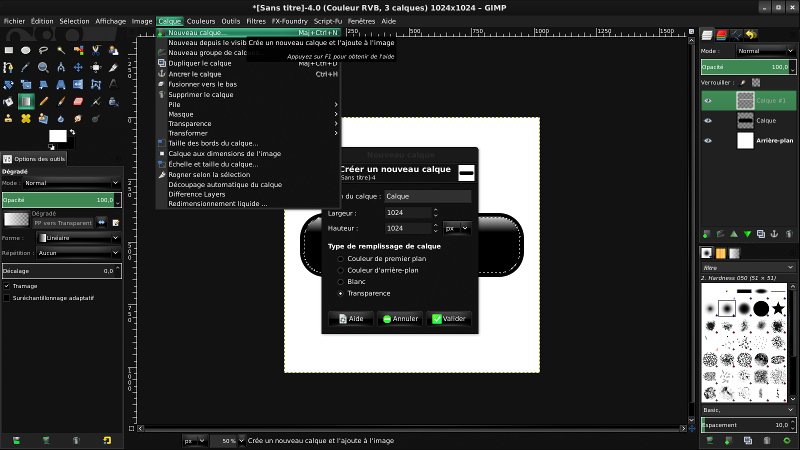Open the Fichier menu
Viewport: 800px width, 450px height.
[x=14, y=21]
